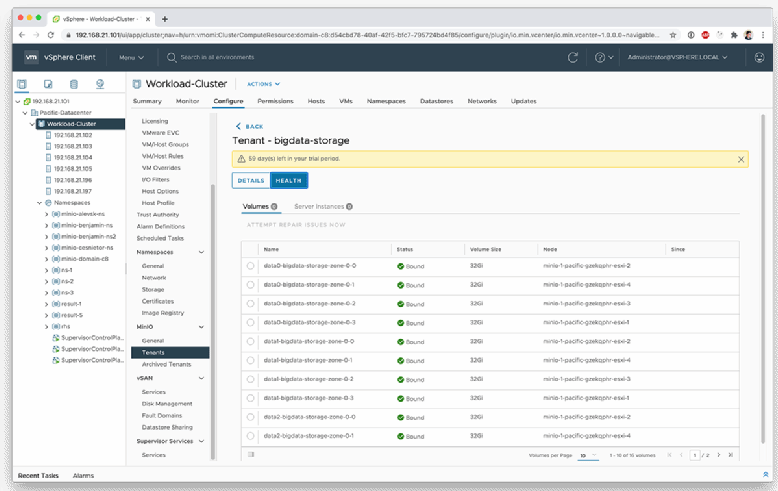Open the Networks tab

482,101
